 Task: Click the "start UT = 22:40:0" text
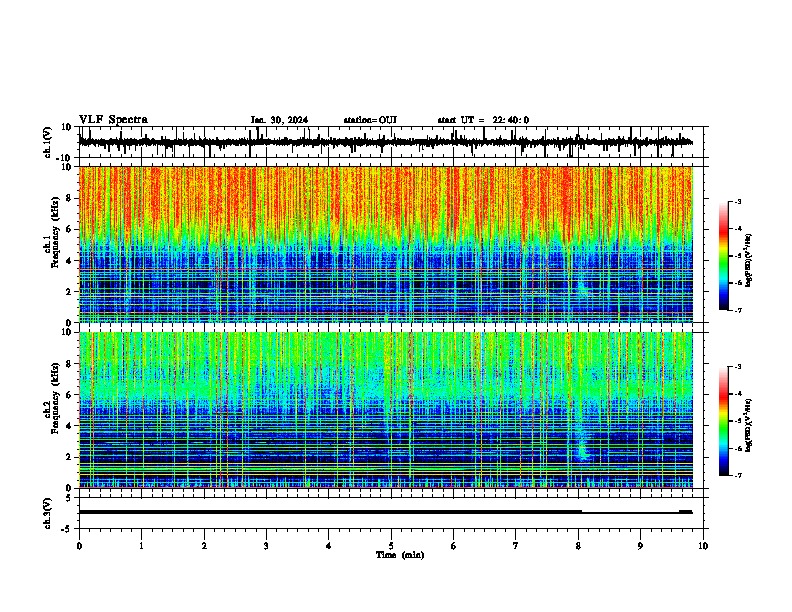pos(483,120)
